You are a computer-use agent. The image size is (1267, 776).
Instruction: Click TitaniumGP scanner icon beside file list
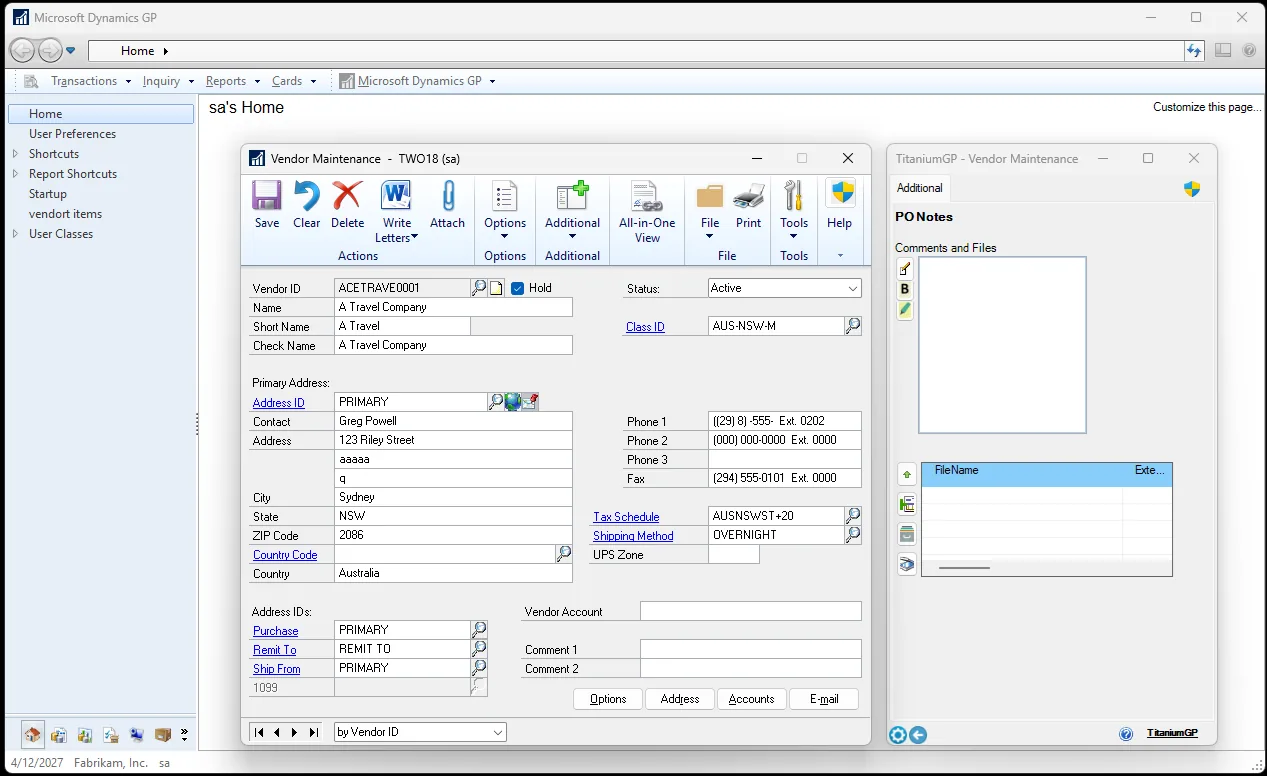click(906, 564)
